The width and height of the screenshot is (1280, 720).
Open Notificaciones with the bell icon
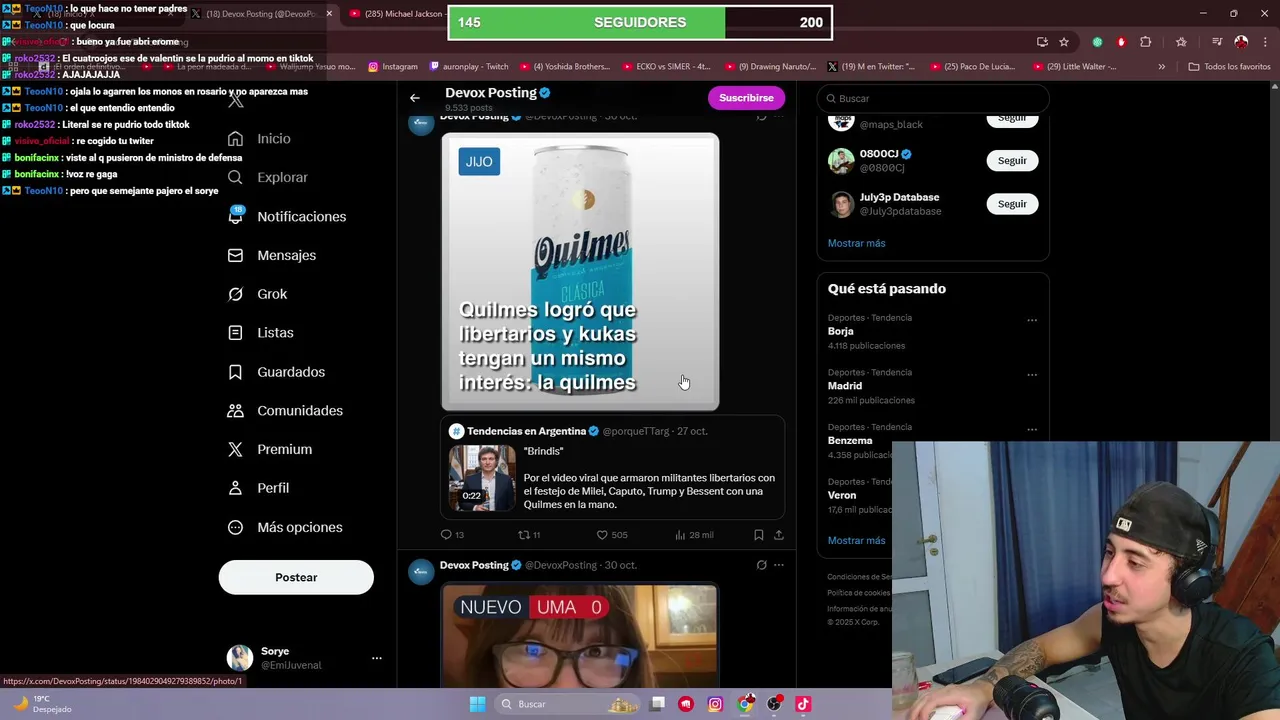[287, 216]
